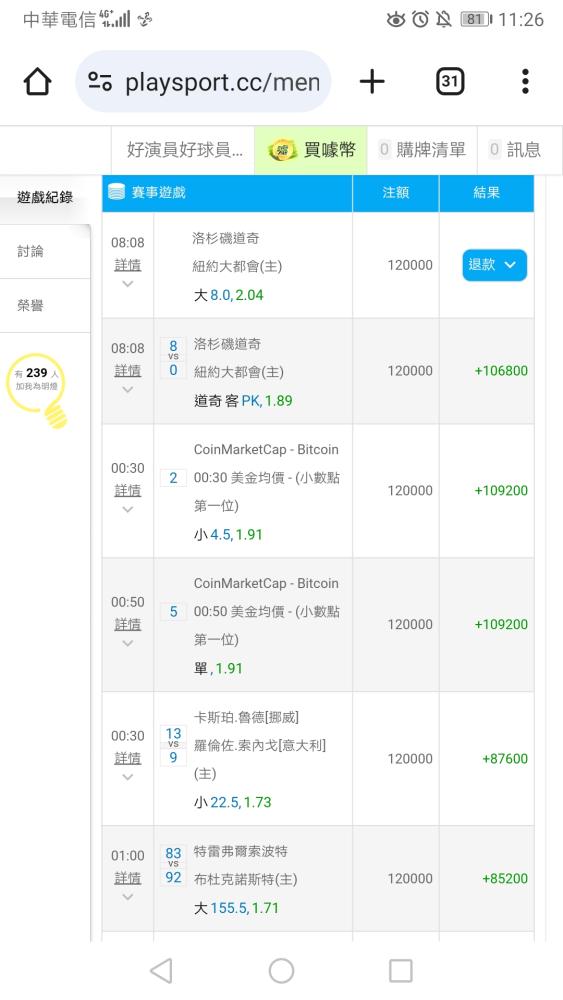Open the 退款 refund dropdown
Screen dimensions: 563x1000
pos(494,265)
